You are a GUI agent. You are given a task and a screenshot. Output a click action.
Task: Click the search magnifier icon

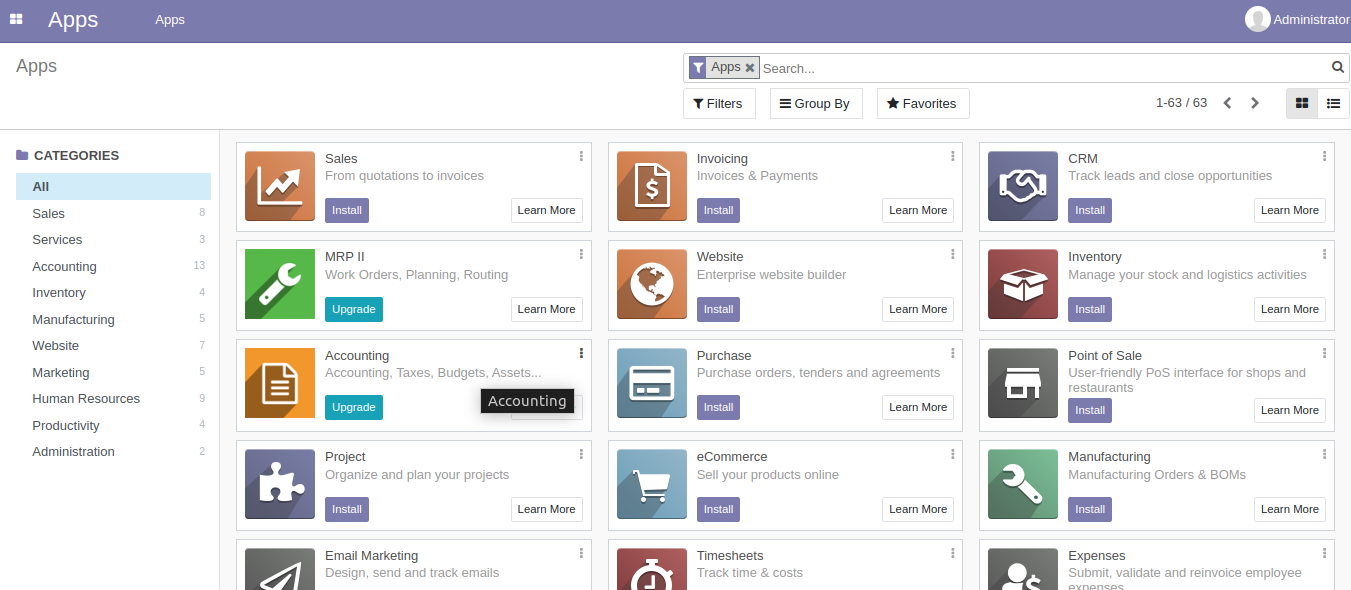coord(1338,68)
